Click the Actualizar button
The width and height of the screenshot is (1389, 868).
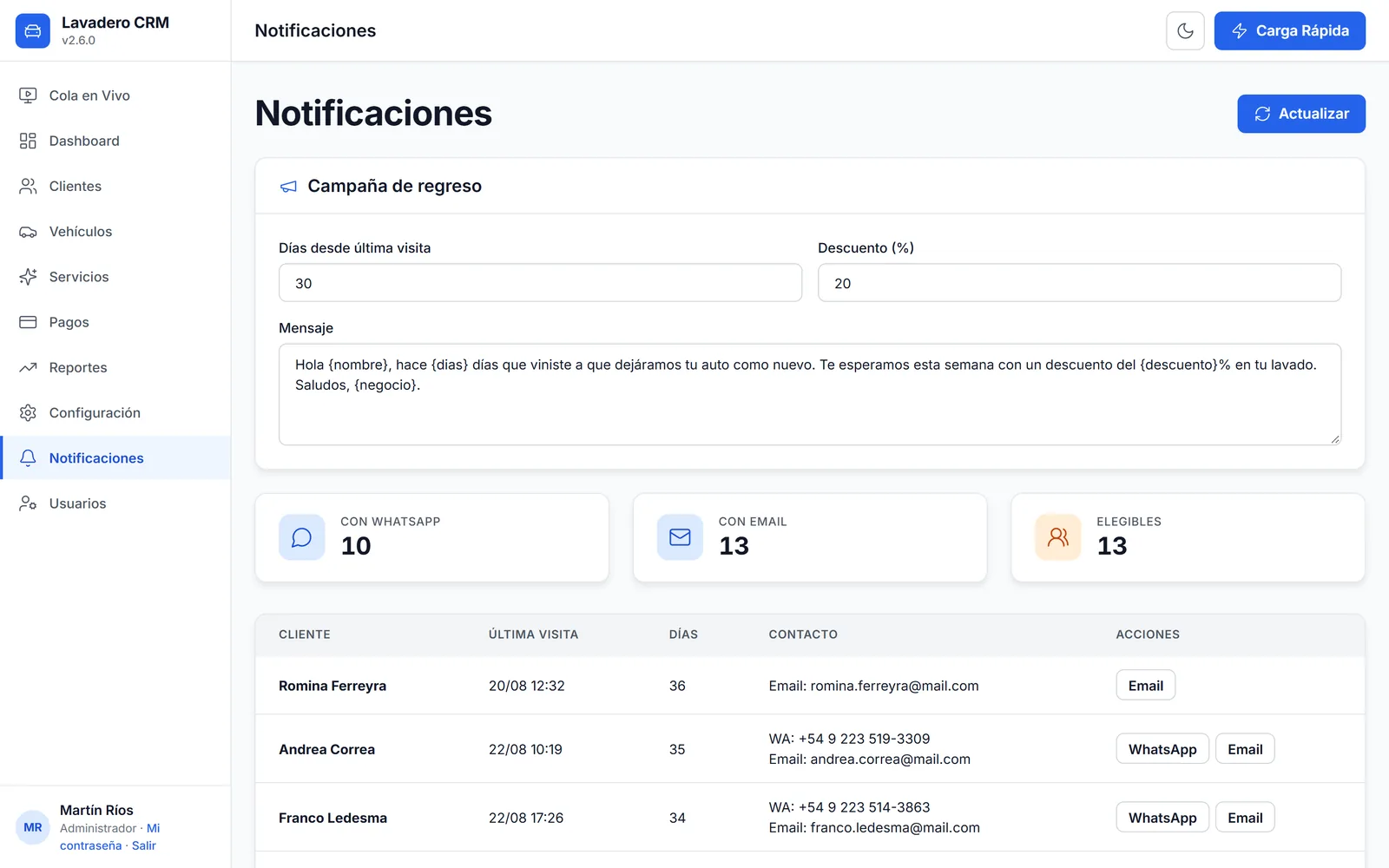tap(1301, 114)
